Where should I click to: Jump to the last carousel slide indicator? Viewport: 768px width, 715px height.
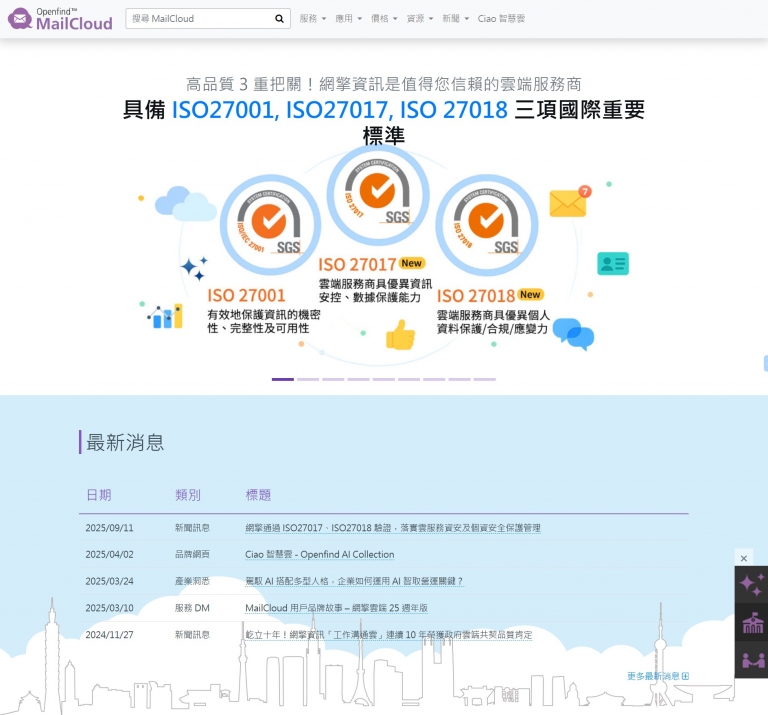(x=484, y=379)
